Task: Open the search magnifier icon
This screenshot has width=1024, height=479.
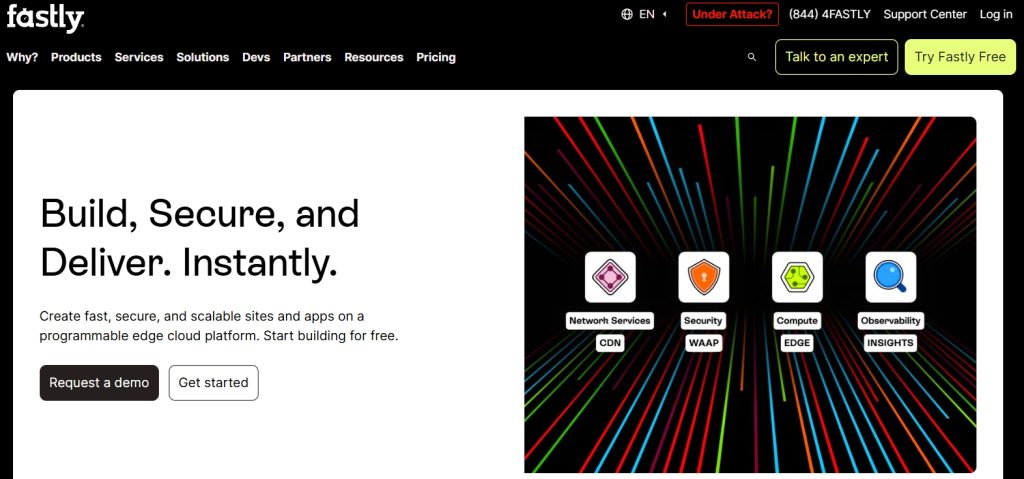Action: pyautogui.click(x=752, y=58)
